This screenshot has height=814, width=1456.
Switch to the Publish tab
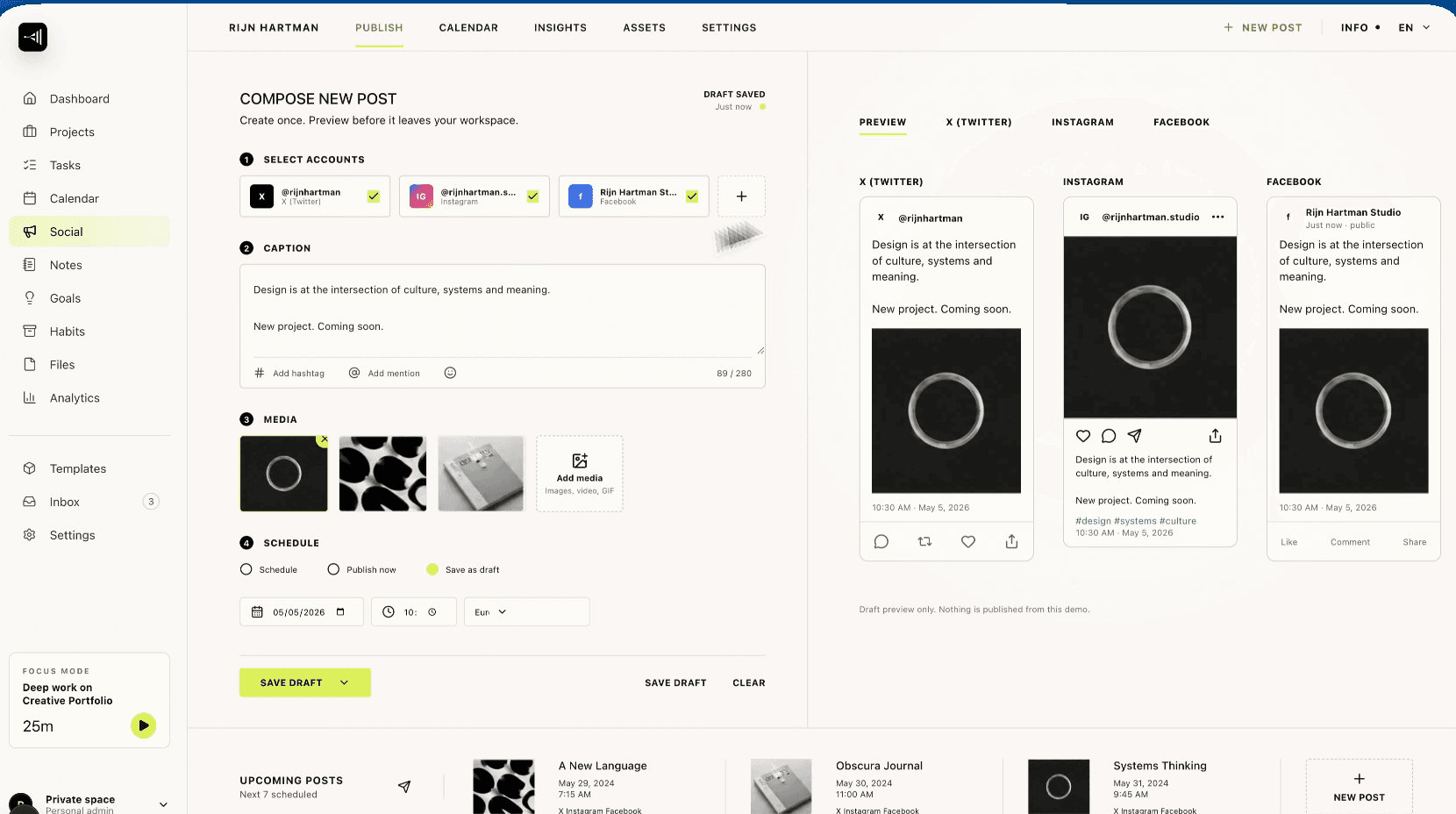[379, 28]
